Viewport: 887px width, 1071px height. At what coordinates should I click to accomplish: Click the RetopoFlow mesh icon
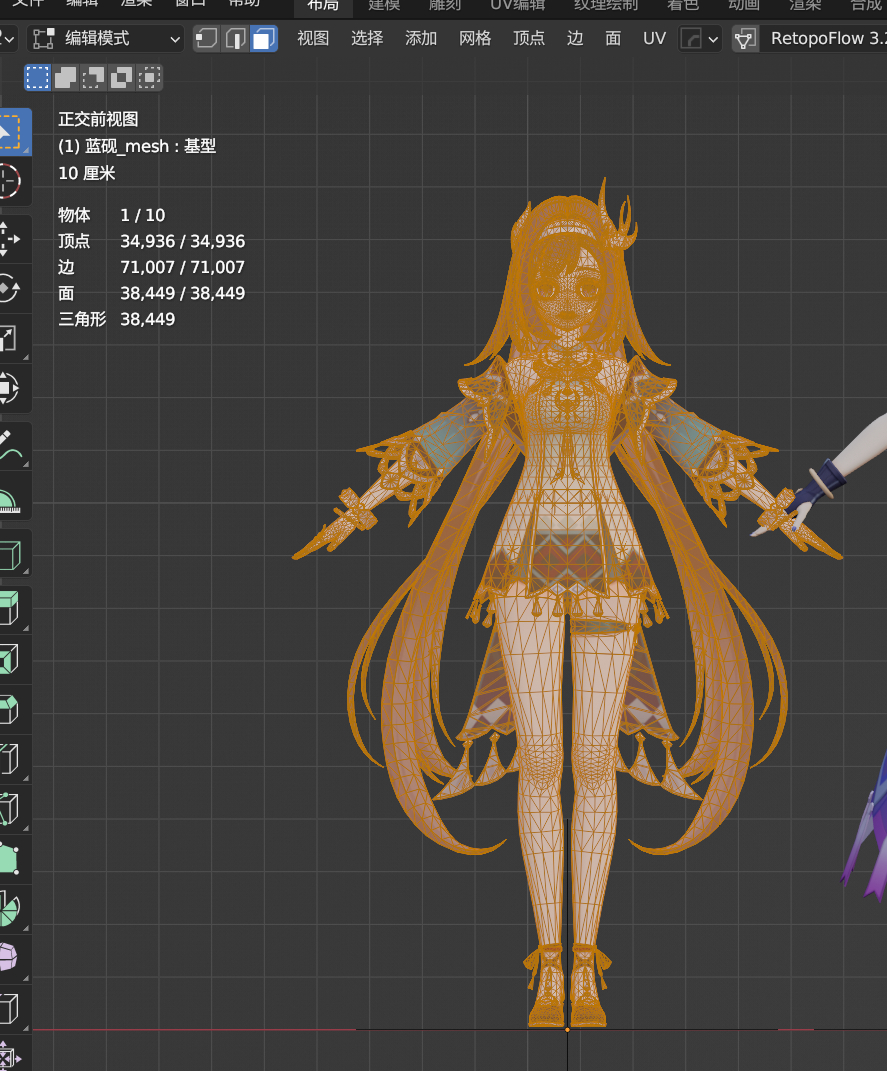[744, 38]
